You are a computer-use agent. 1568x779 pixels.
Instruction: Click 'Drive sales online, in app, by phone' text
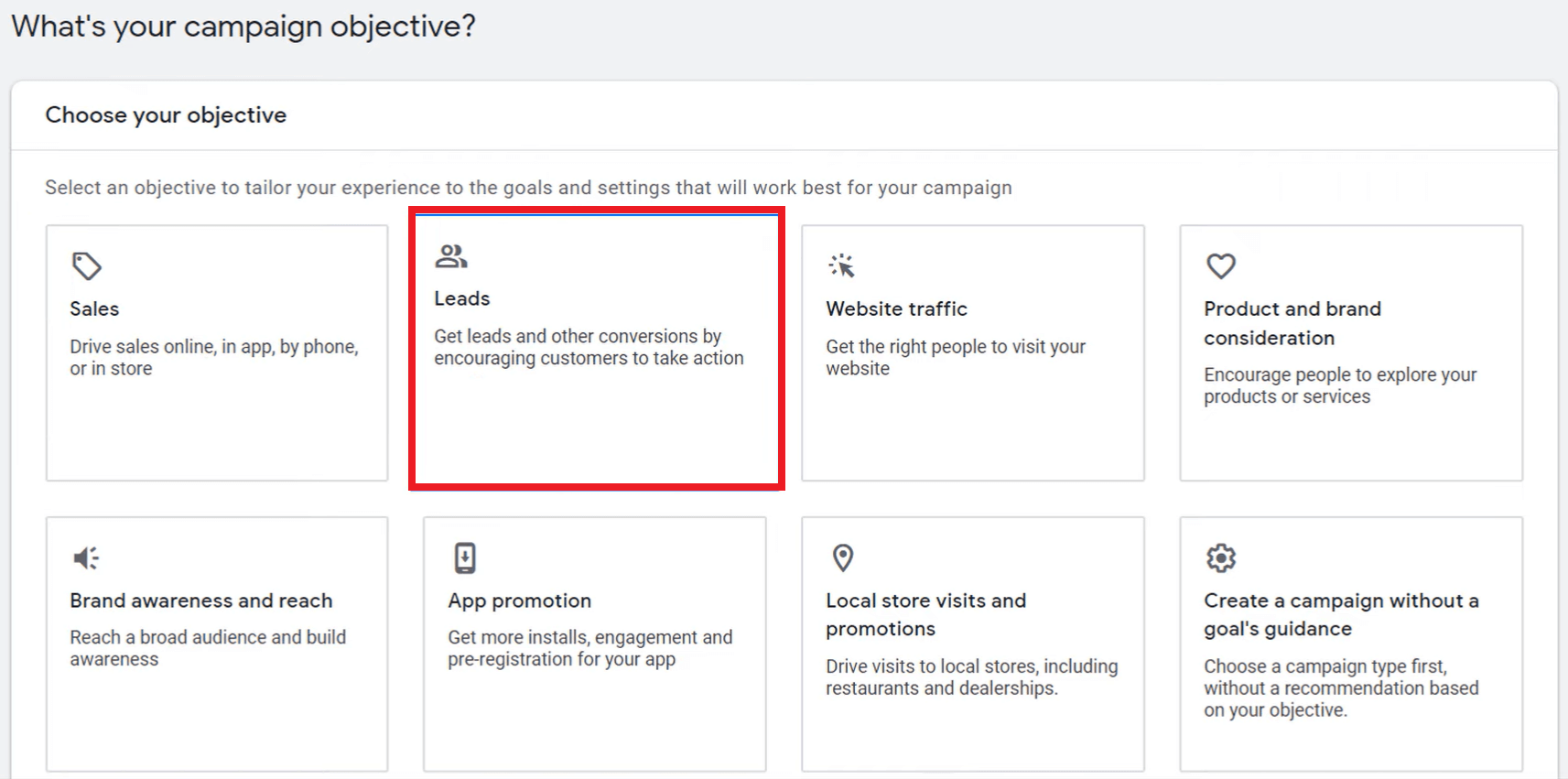point(214,357)
